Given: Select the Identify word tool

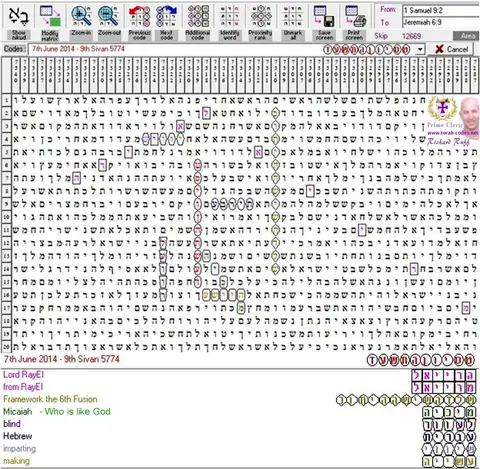Looking at the screenshot, I should coord(229,16).
